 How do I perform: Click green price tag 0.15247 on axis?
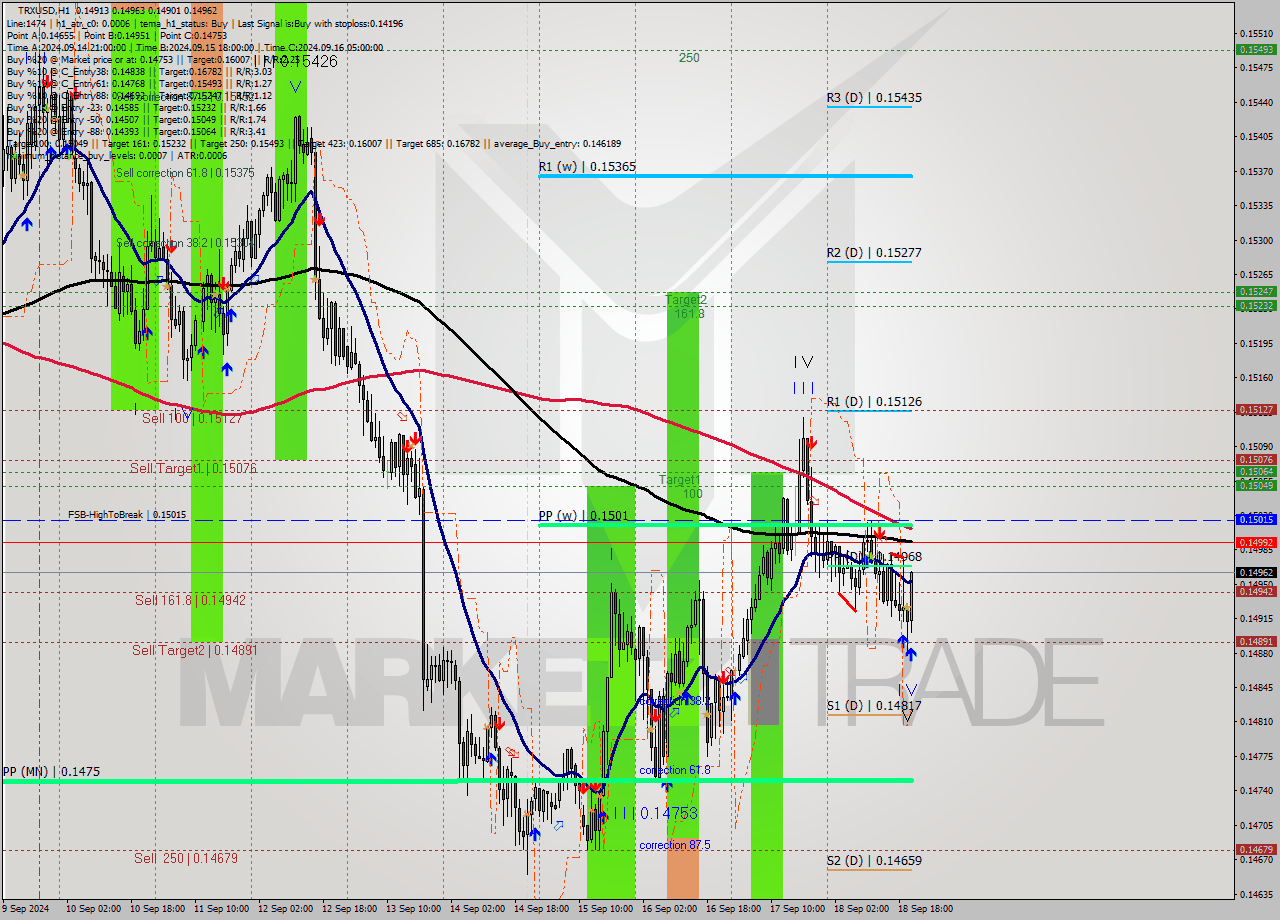(1256, 292)
